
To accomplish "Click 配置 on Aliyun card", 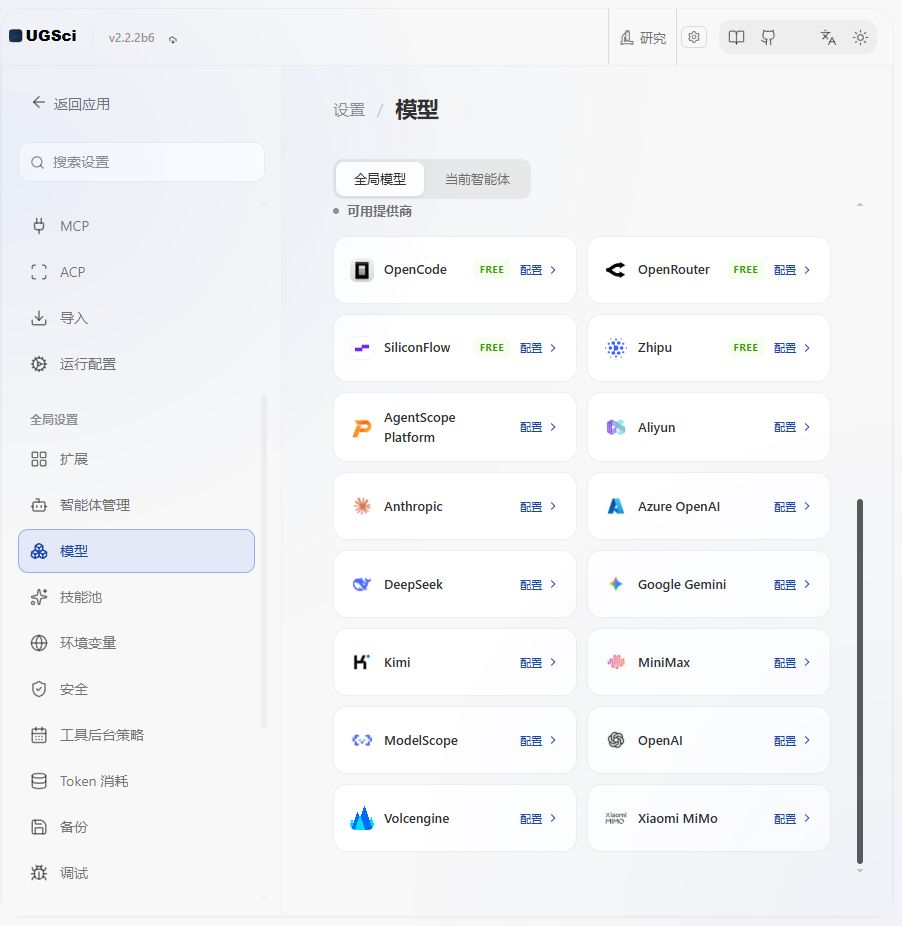I will (x=785, y=427).
